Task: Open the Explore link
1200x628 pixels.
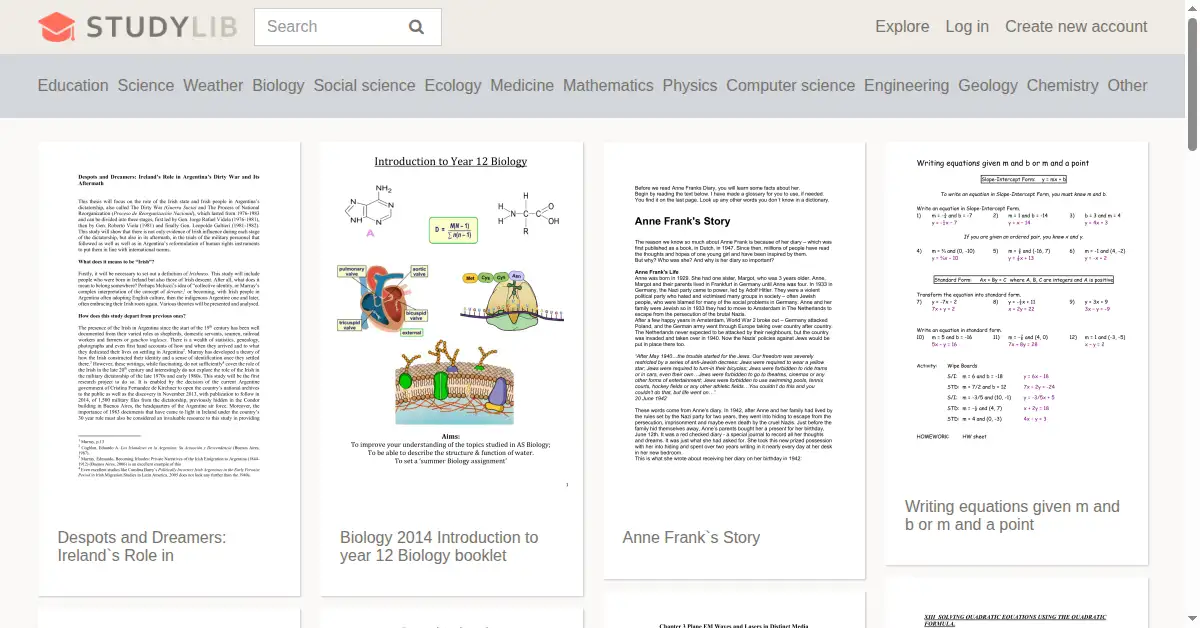Action: pyautogui.click(x=902, y=27)
